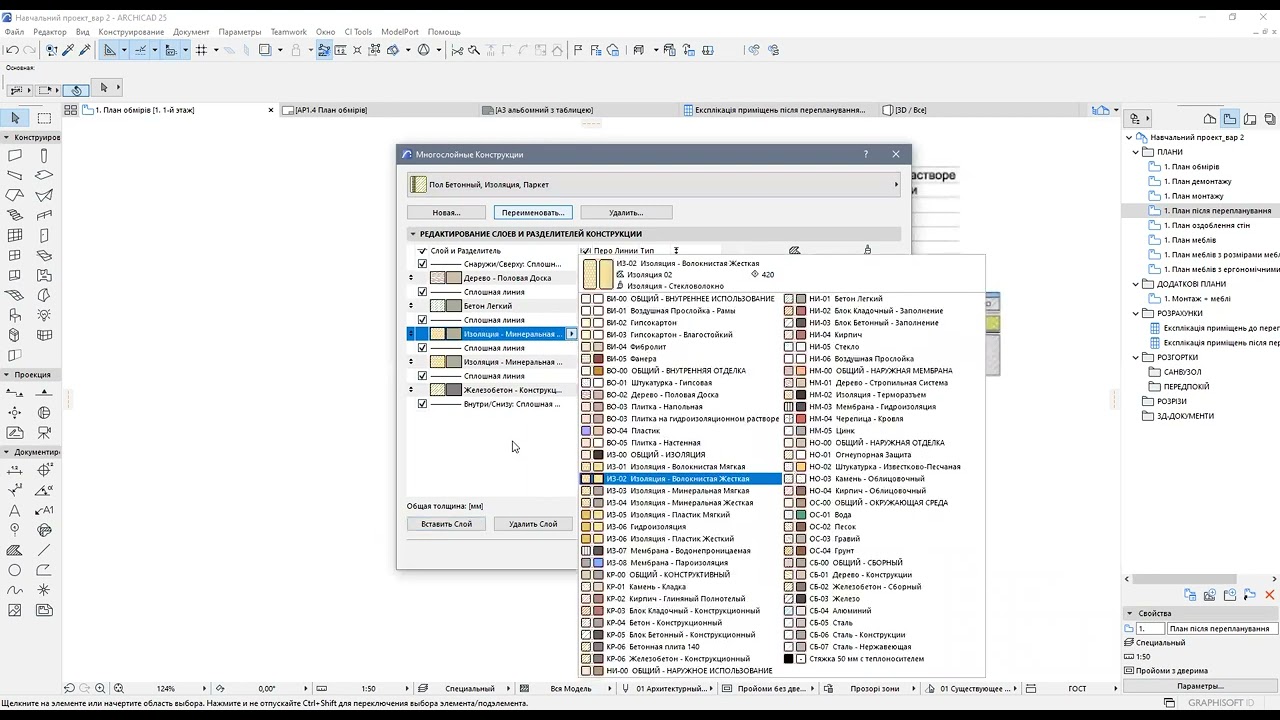Click the Переименовать... button

point(533,212)
